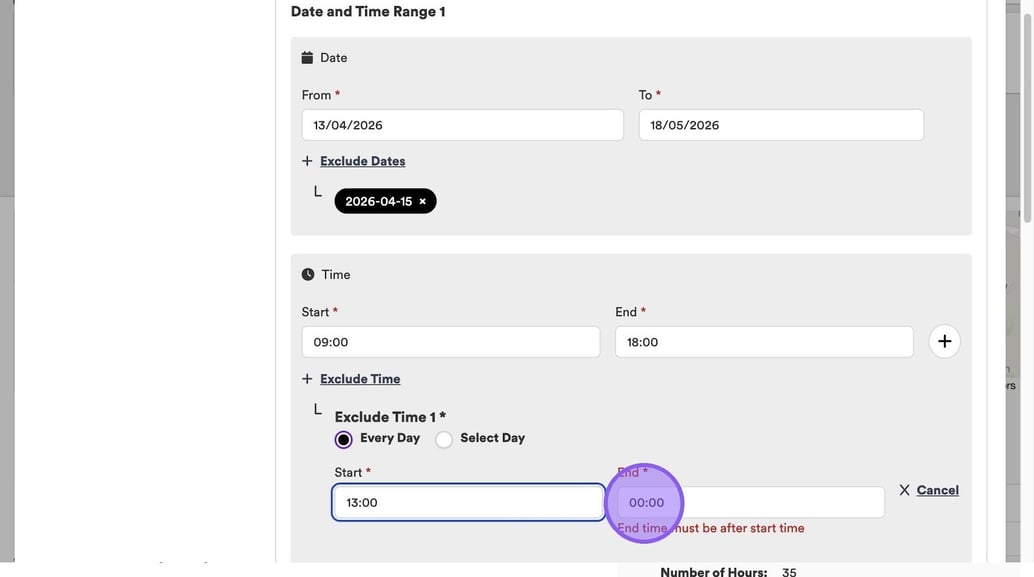Click the X icon next to Cancel

(904, 490)
